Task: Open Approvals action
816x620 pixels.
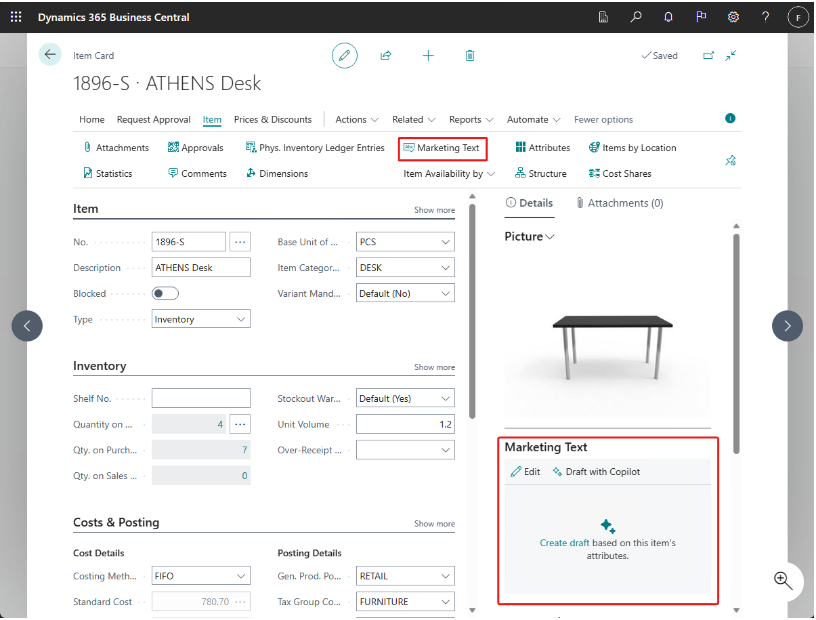Action: (x=195, y=148)
